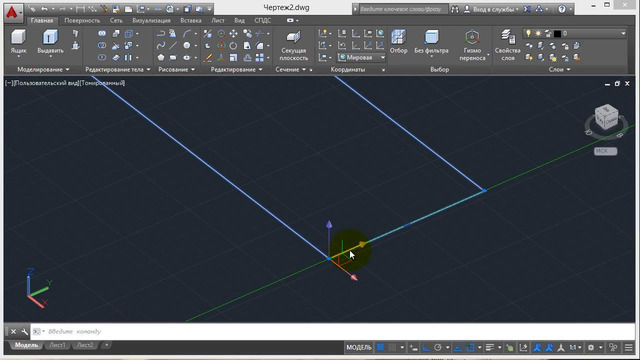Click the Autodesk Exchange X icon
This screenshot has width=640, height=360.
(527, 9)
